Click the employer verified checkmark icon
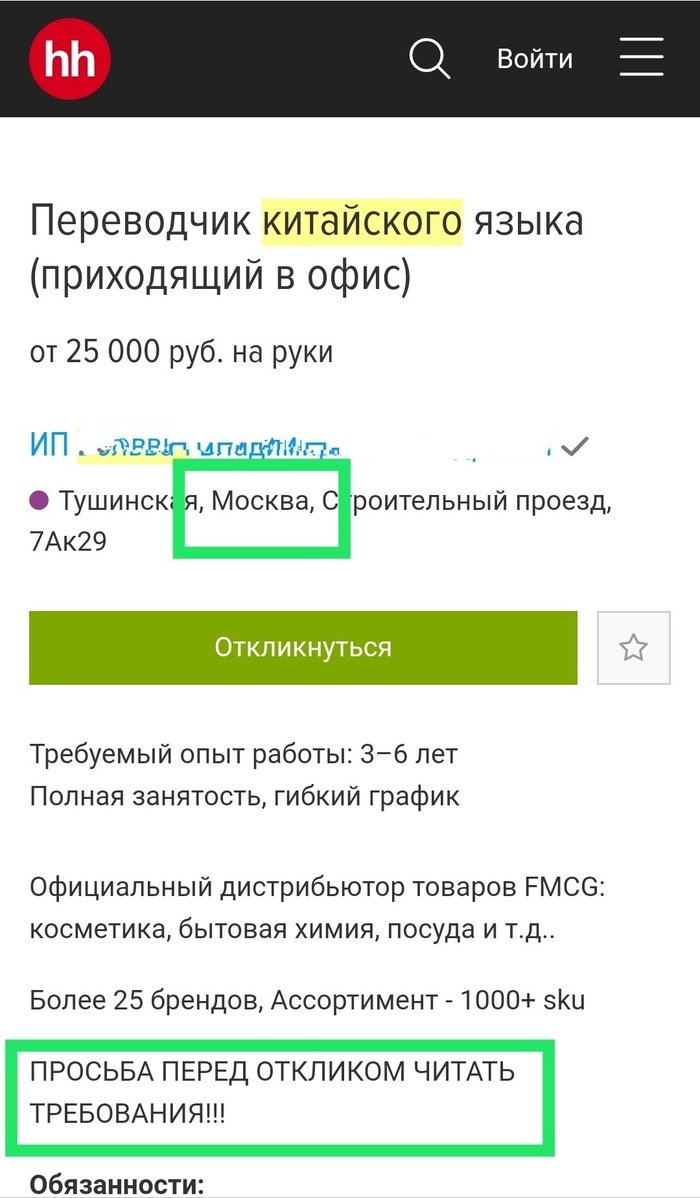 click(x=574, y=446)
